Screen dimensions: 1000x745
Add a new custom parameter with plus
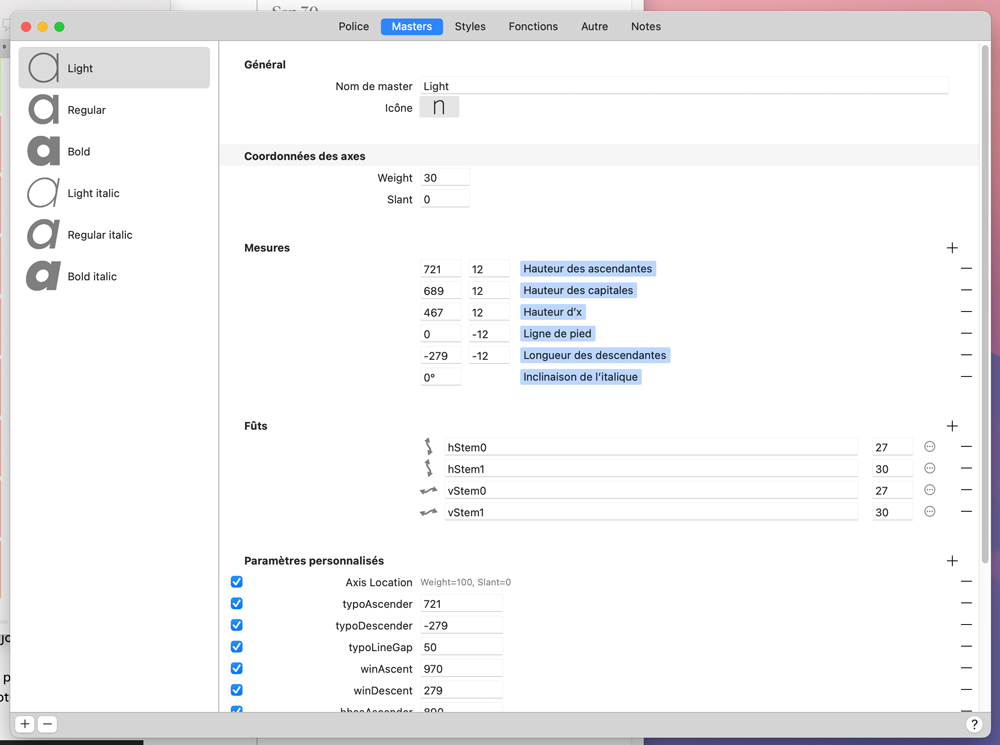point(952,561)
